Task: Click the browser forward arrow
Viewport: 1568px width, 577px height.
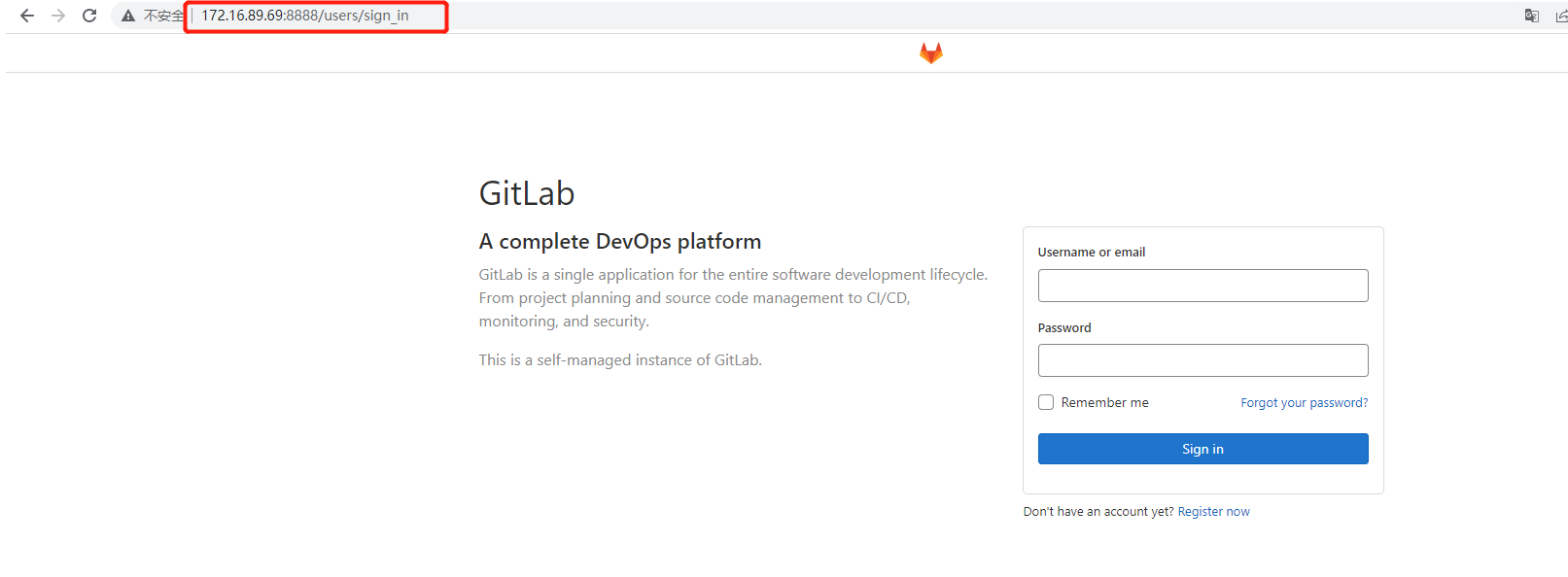Action: [x=58, y=16]
